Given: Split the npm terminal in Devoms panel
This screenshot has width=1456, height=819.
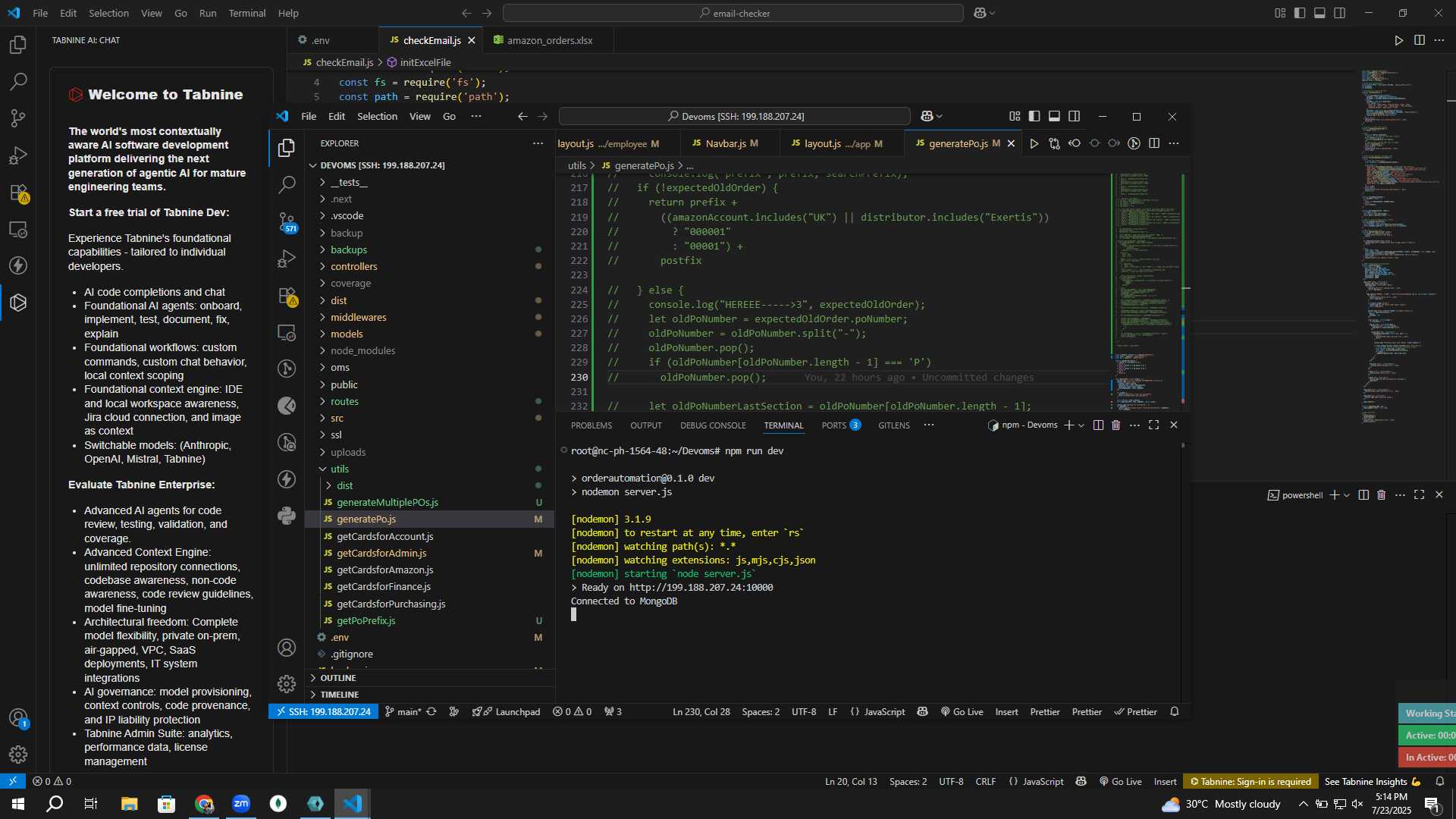Looking at the screenshot, I should (1098, 425).
